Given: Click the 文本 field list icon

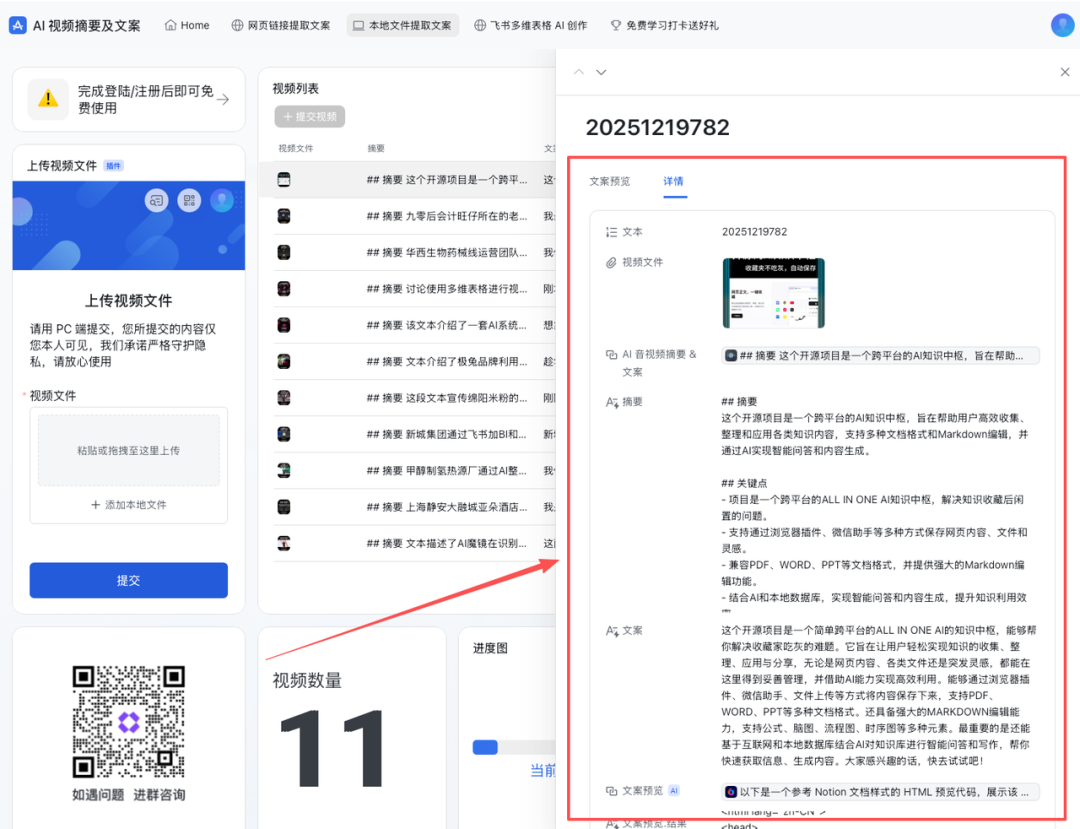Looking at the screenshot, I should click(611, 232).
